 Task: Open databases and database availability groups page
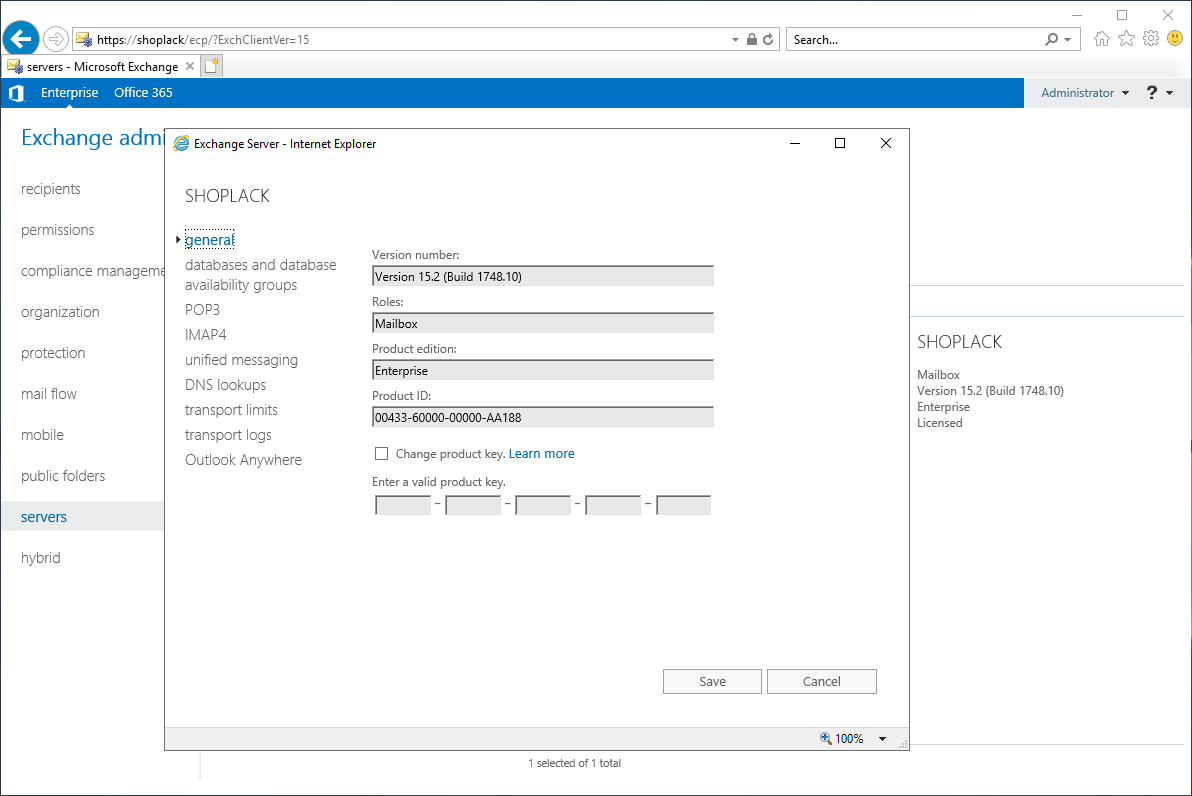point(261,274)
